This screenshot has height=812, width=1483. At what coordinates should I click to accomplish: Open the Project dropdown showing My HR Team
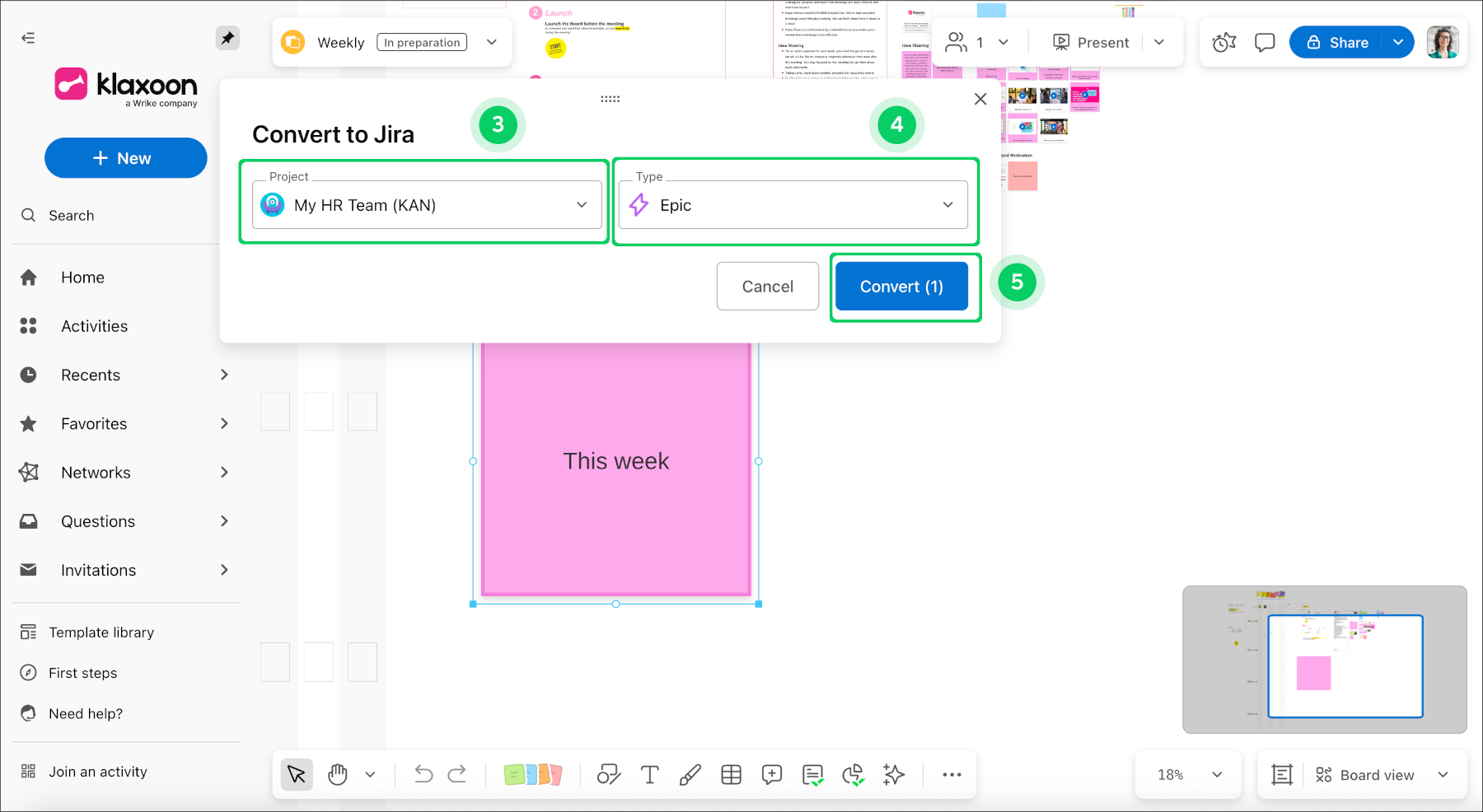coord(427,205)
